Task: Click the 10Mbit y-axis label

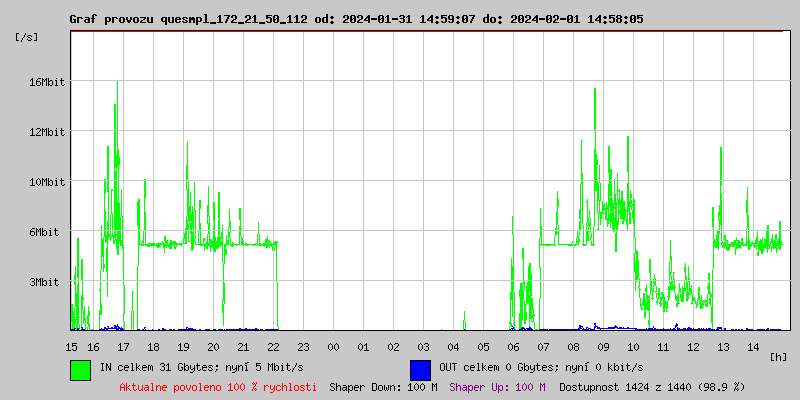Action: point(46,182)
